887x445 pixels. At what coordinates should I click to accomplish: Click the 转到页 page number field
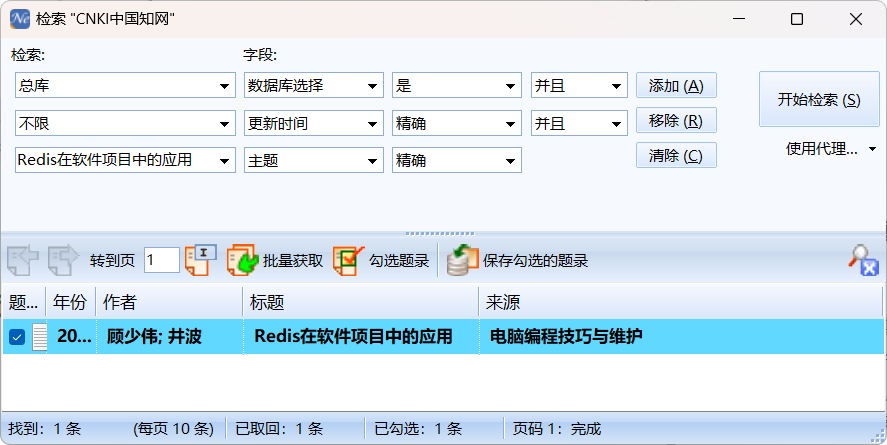click(x=162, y=260)
